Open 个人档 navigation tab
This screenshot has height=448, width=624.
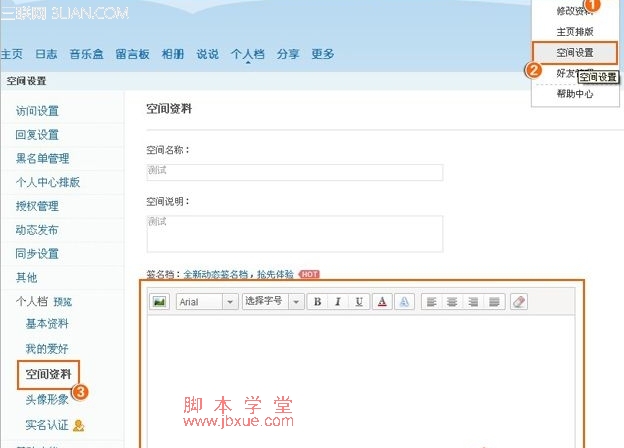coord(248,54)
